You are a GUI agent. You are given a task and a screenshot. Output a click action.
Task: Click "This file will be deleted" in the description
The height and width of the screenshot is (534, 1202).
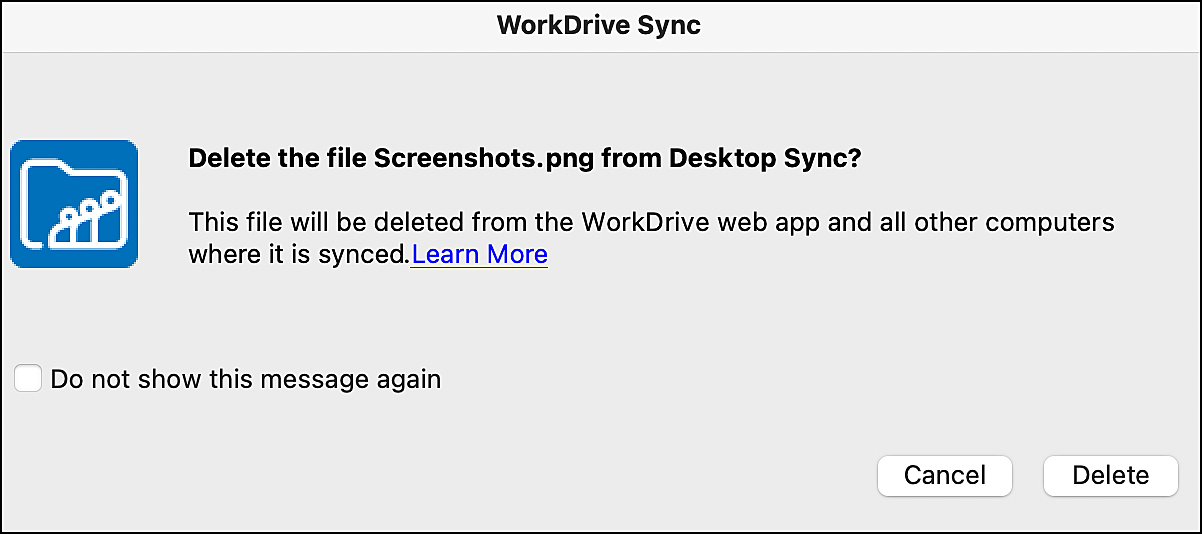pyautogui.click(x=314, y=220)
